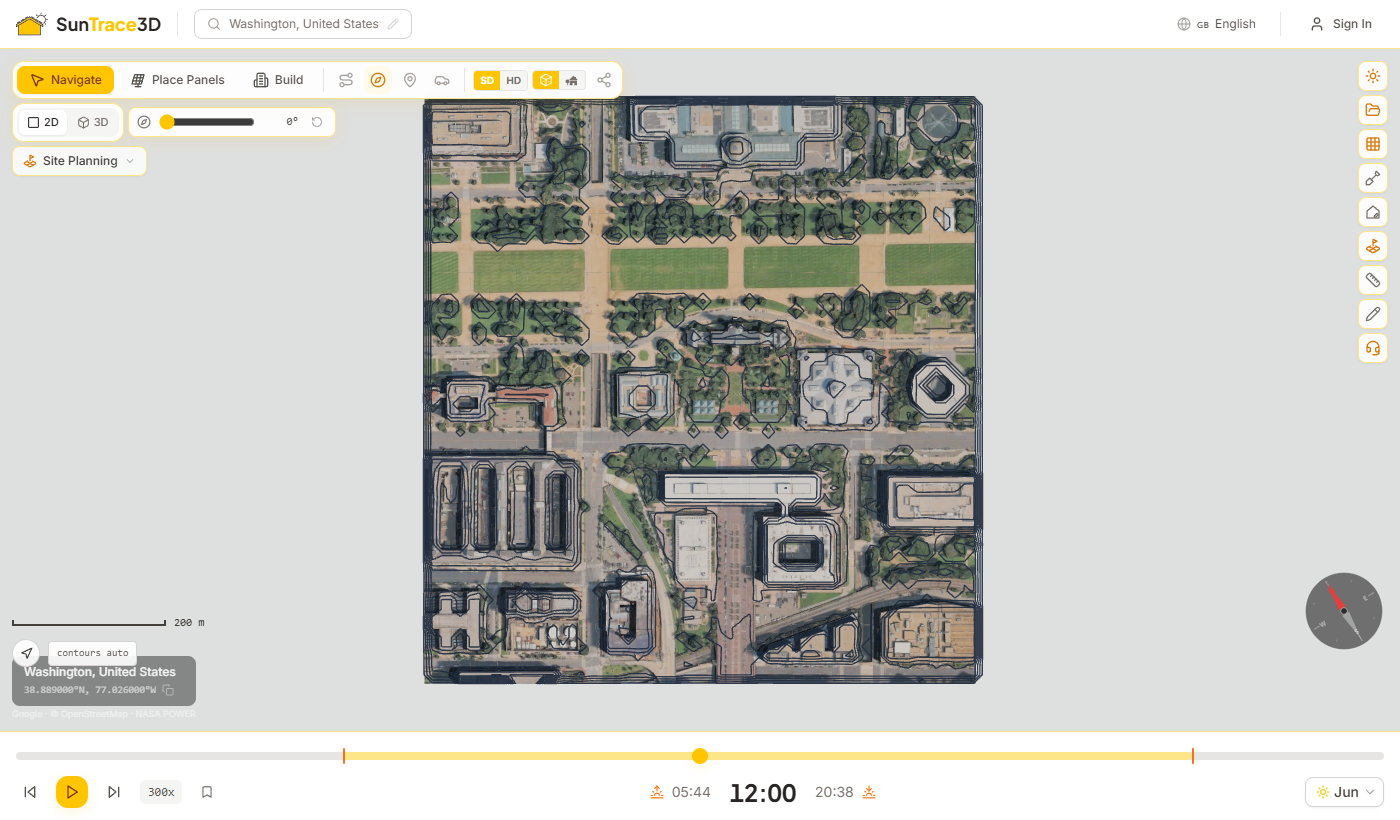Click the share icon
This screenshot has height=820, width=1400.
[x=604, y=80]
